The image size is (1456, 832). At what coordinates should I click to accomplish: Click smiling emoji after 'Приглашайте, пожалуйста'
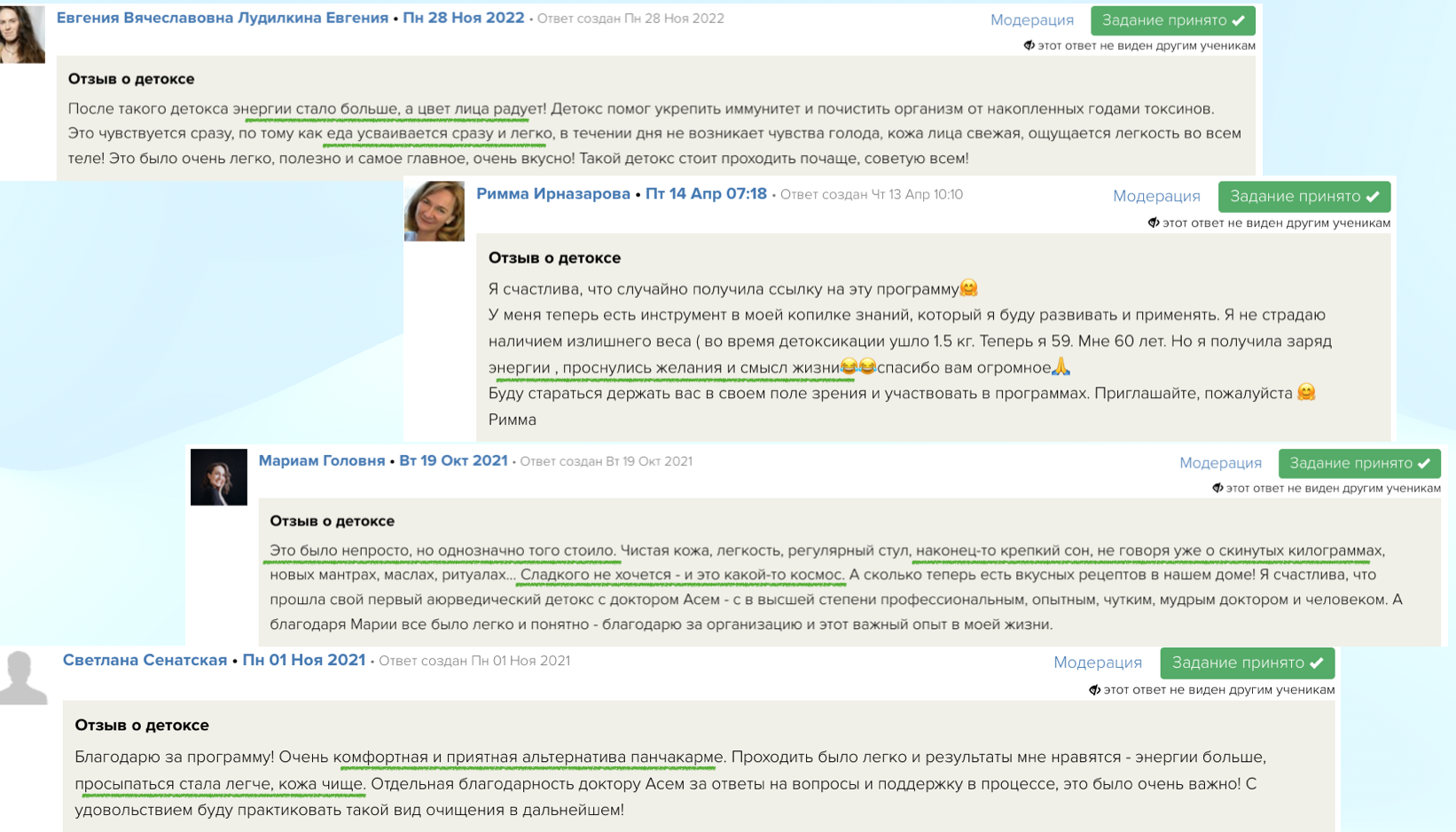coord(1306,392)
